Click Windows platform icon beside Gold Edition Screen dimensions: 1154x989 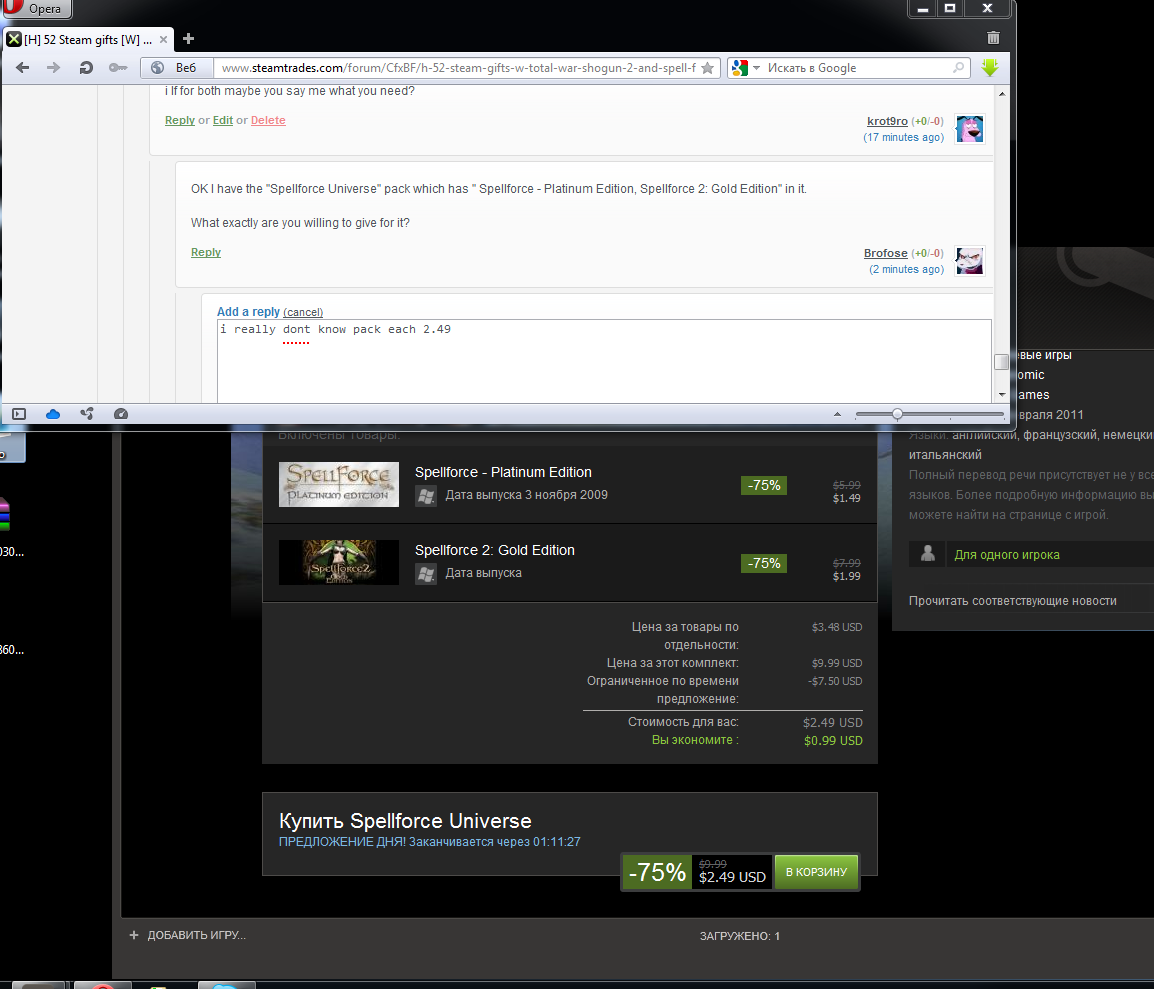[x=425, y=574]
